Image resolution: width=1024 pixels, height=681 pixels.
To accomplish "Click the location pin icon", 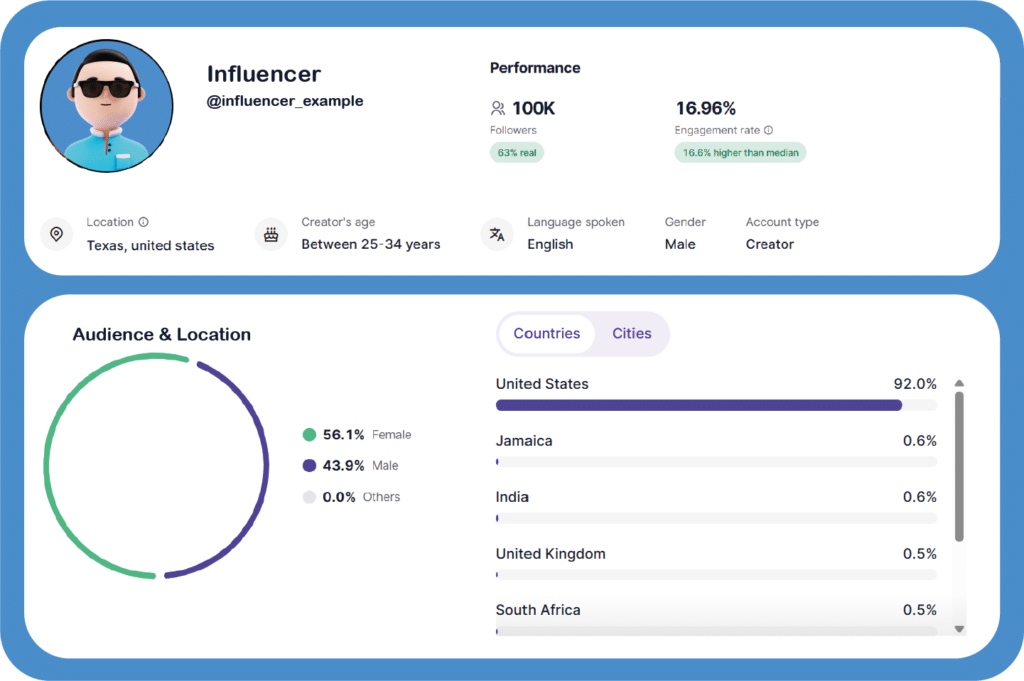I will point(57,234).
